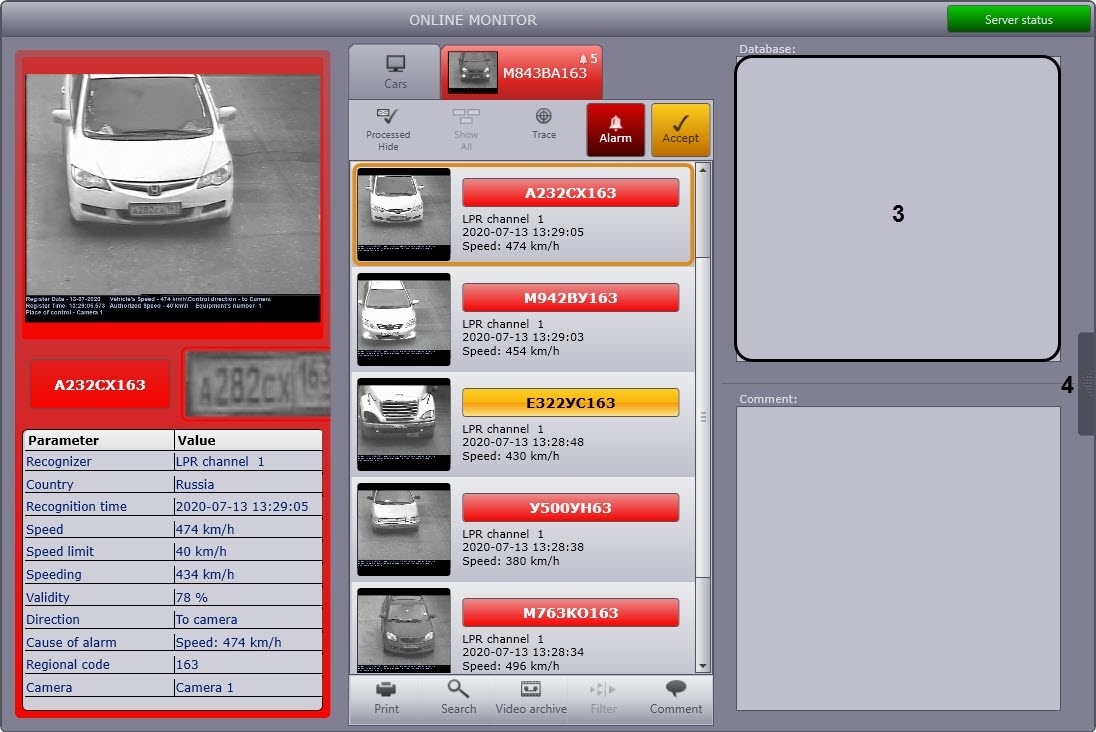Select the M942BY163 plate entry
The image size is (1096, 732).
click(570, 298)
